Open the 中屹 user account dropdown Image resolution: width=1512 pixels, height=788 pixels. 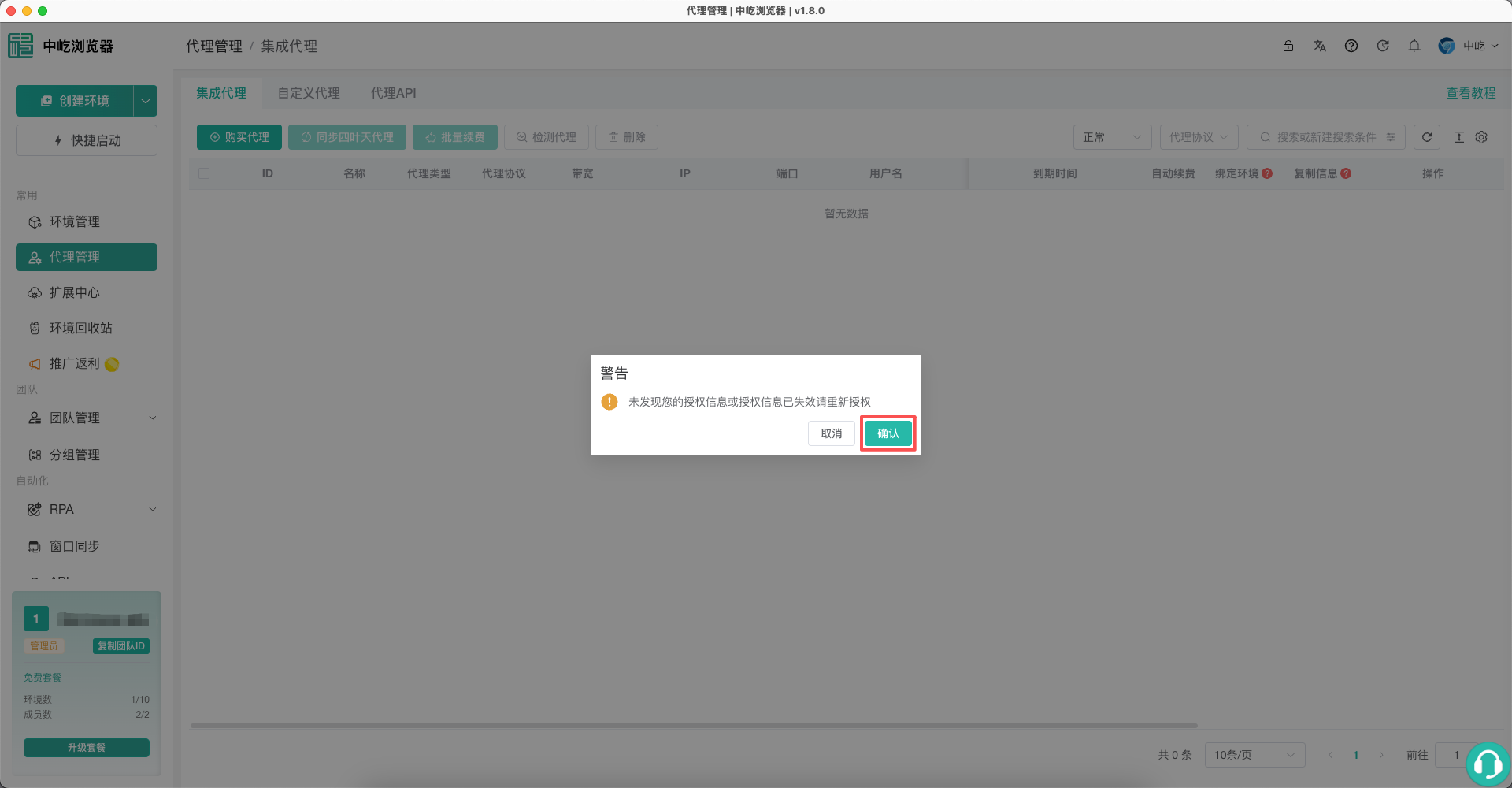[1468, 46]
